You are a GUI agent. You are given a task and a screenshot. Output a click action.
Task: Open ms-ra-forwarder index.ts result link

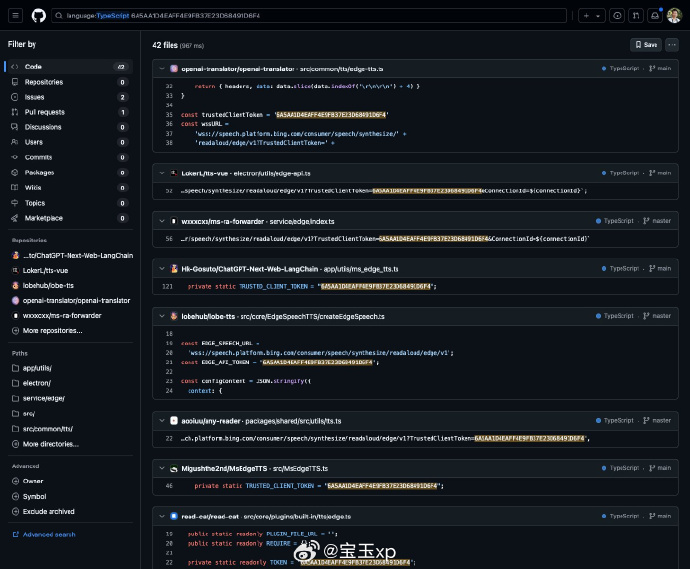[x=258, y=221]
